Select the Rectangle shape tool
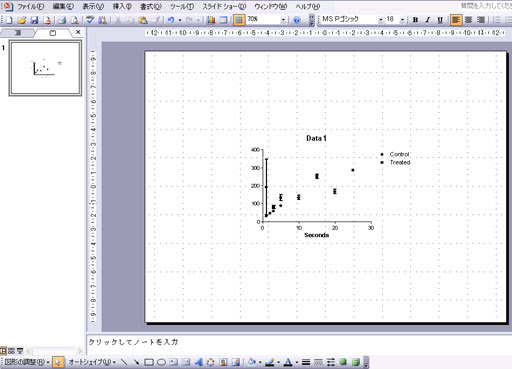 149,362
